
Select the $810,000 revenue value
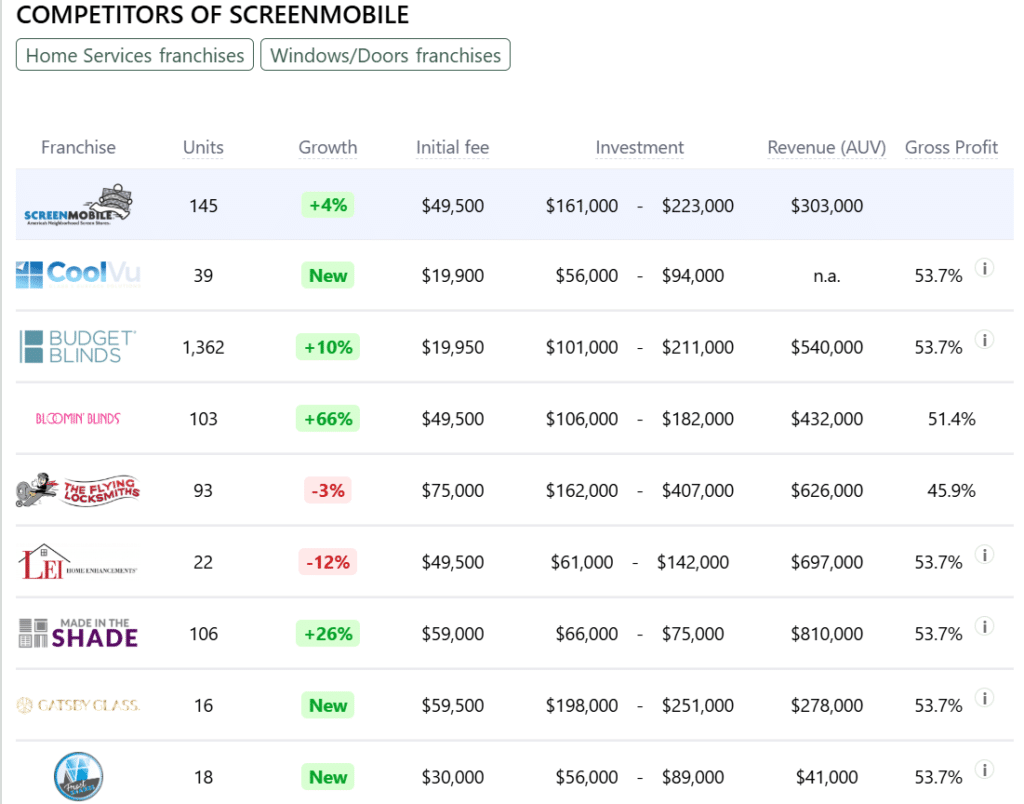827,634
